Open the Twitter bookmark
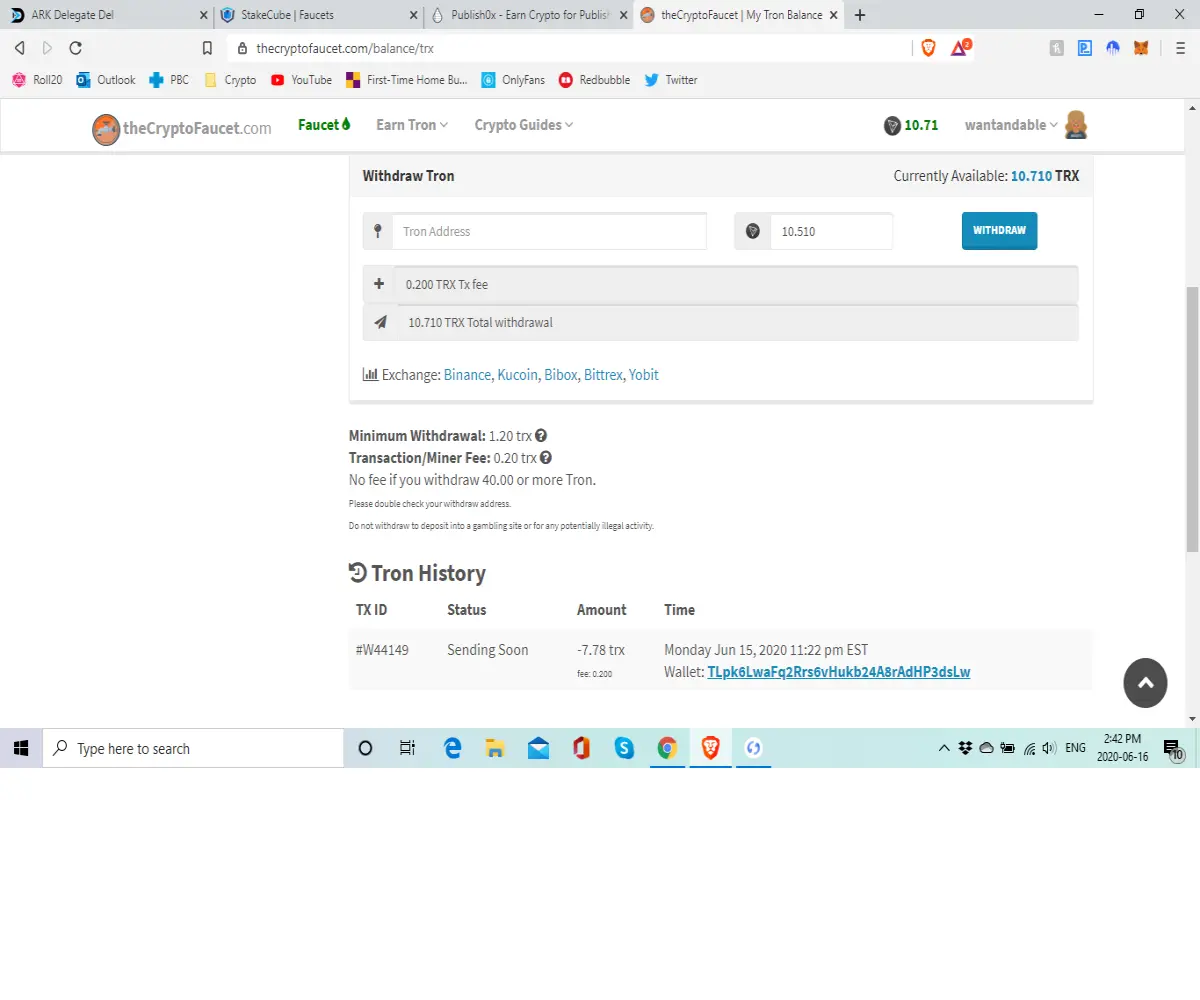Viewport: 1200px width, 1000px height. pos(671,80)
